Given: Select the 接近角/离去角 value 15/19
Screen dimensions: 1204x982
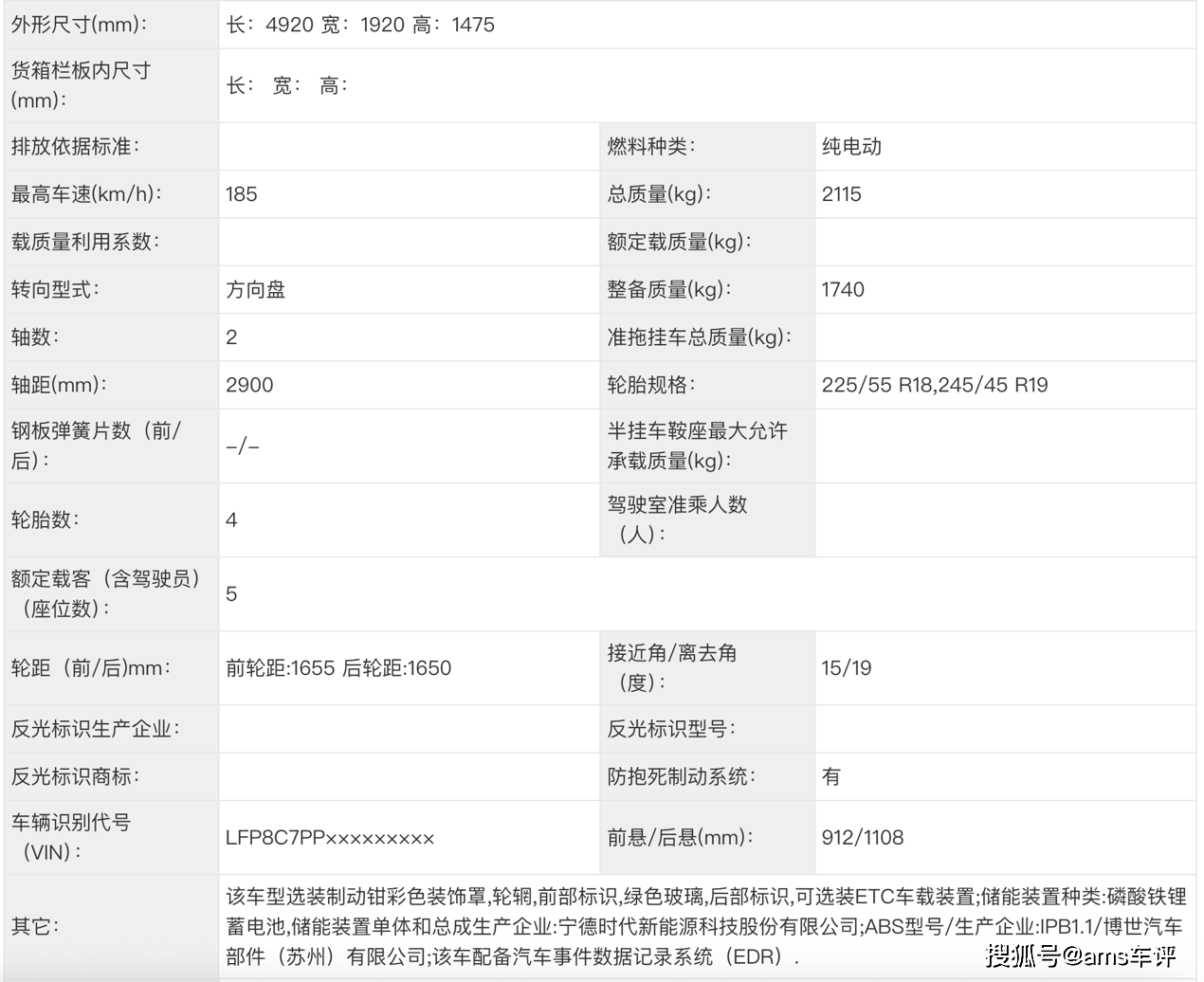Looking at the screenshot, I should (x=846, y=668).
